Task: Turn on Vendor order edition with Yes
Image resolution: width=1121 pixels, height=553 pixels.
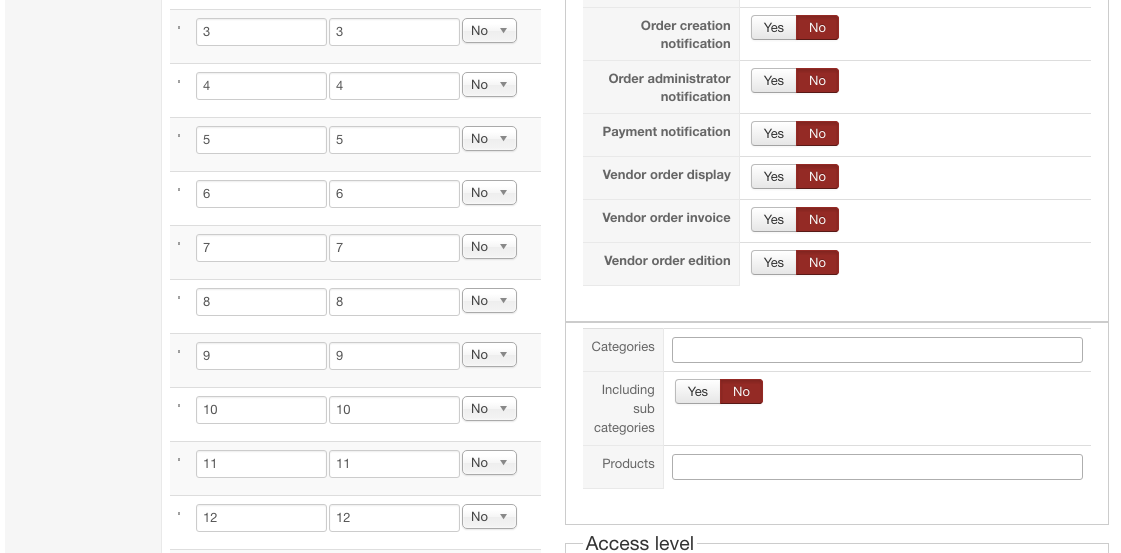Action: pos(773,263)
